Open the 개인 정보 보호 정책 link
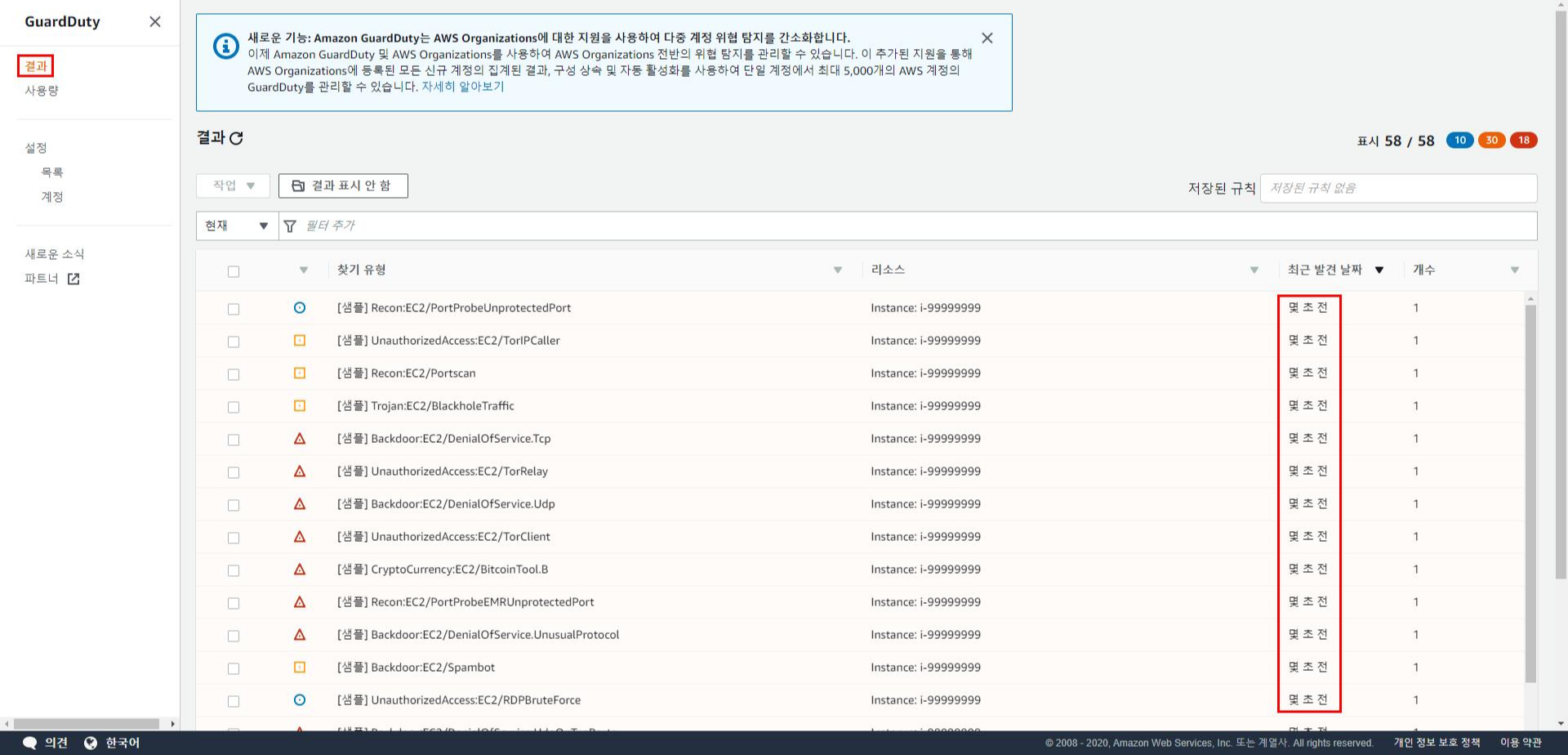The width and height of the screenshot is (1568, 755). pos(1437,743)
